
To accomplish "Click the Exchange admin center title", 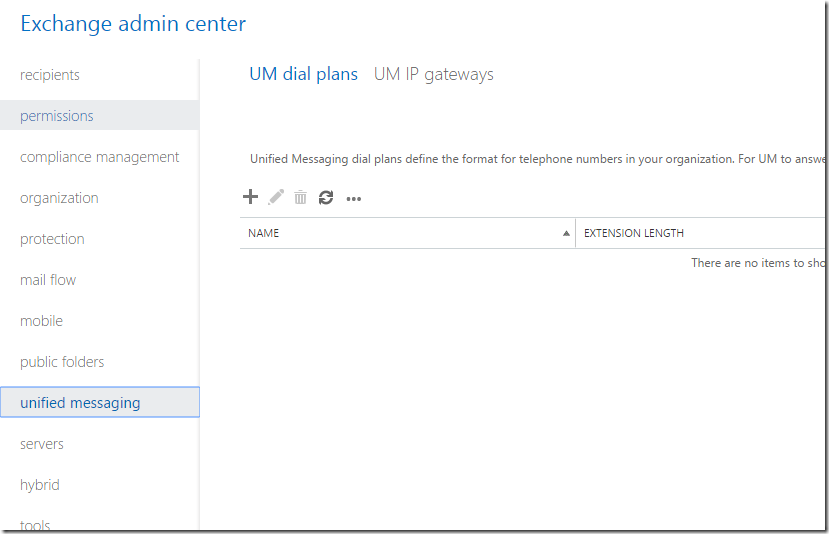I will (133, 24).
